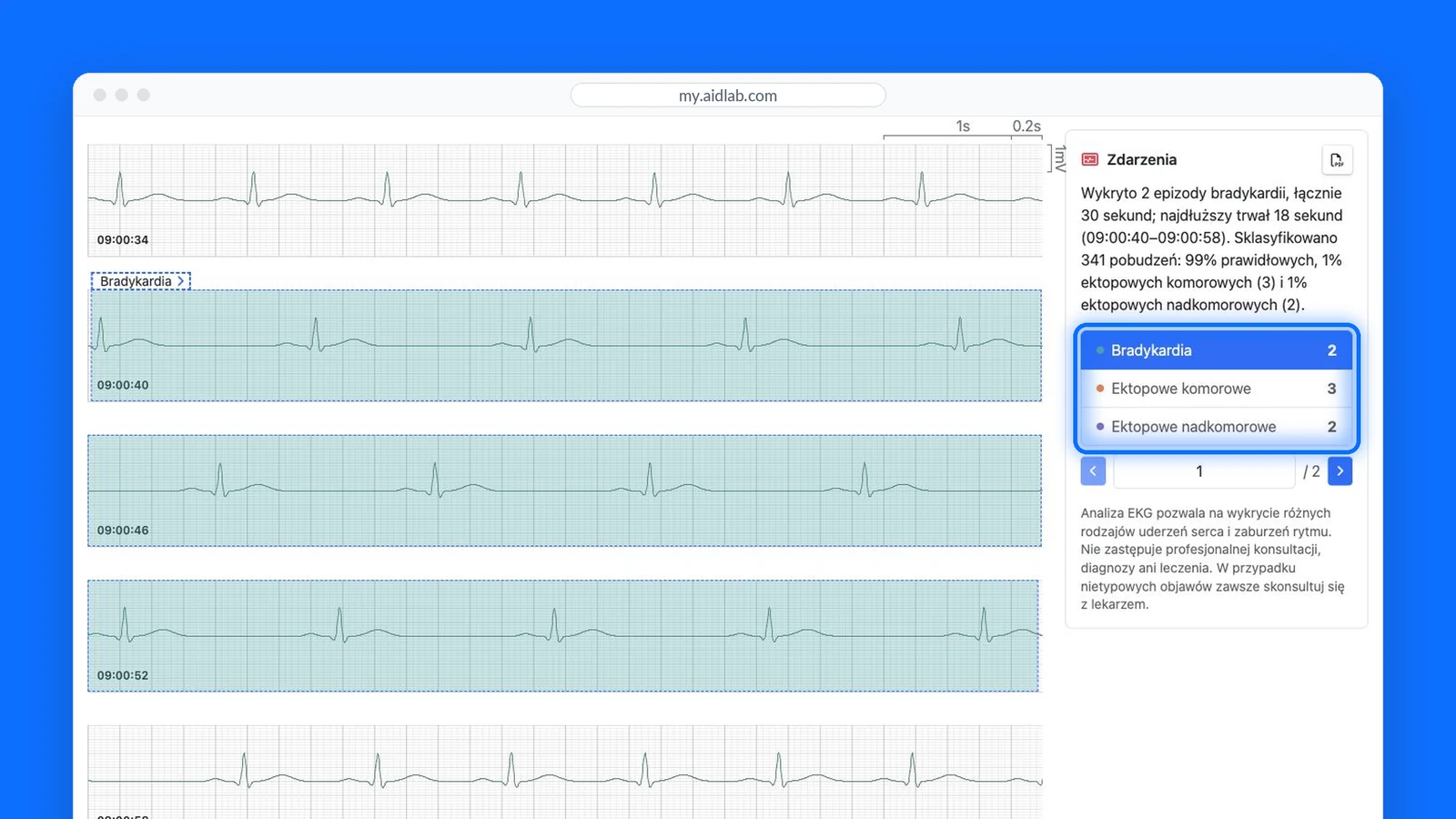Export the events report as PDF
The image size is (1456, 819).
(1337, 160)
